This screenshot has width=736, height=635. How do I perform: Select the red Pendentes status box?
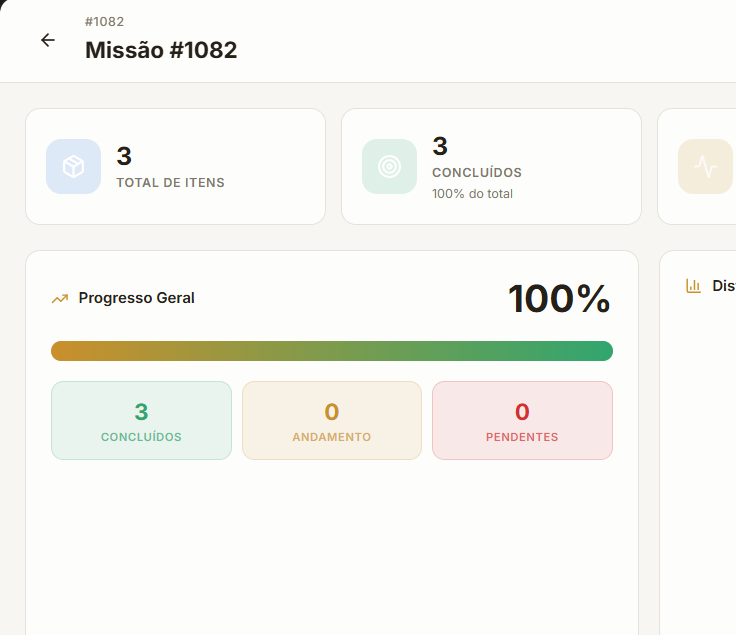522,420
